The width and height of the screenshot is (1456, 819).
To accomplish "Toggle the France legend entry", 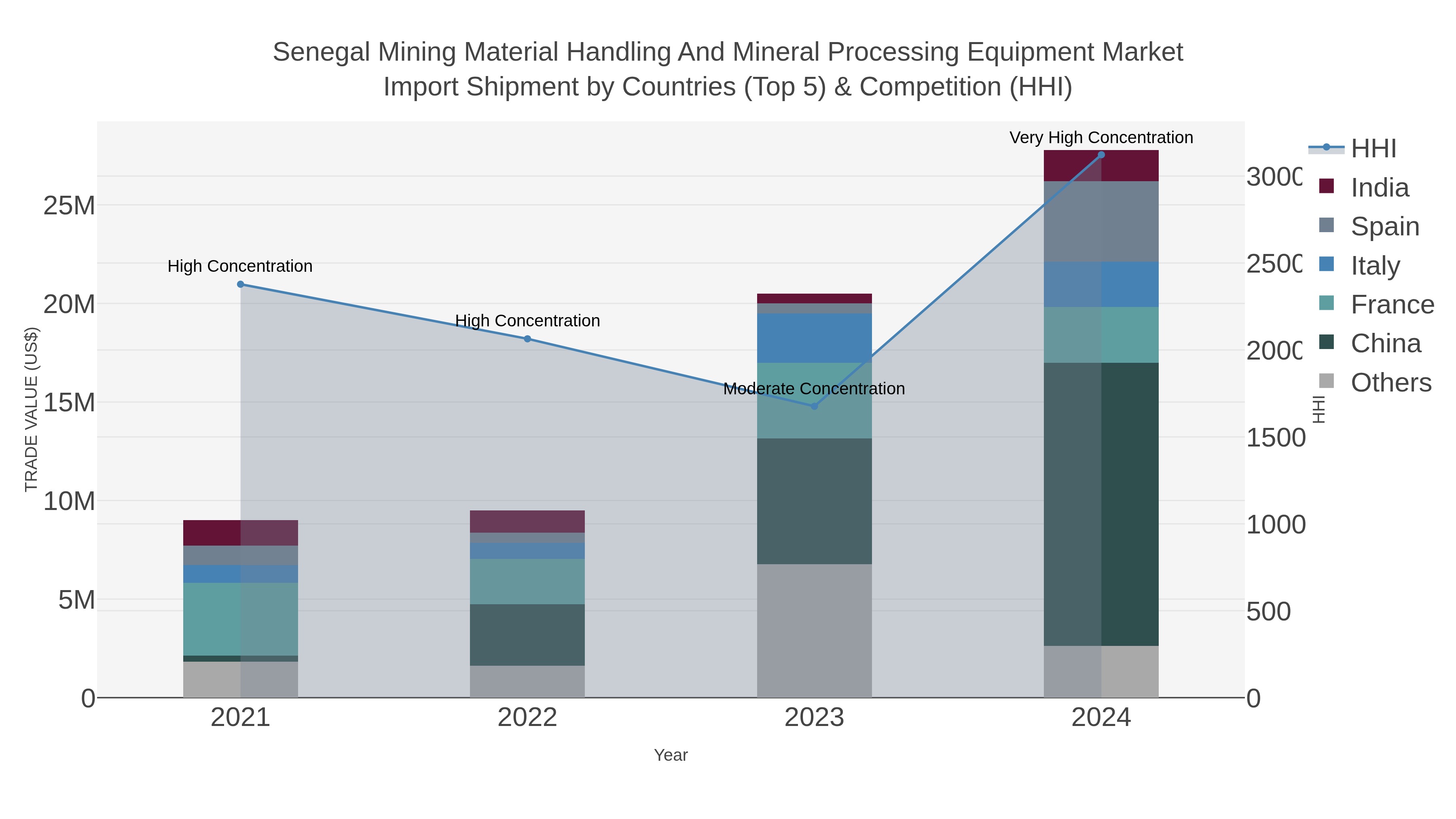I will (1376, 305).
